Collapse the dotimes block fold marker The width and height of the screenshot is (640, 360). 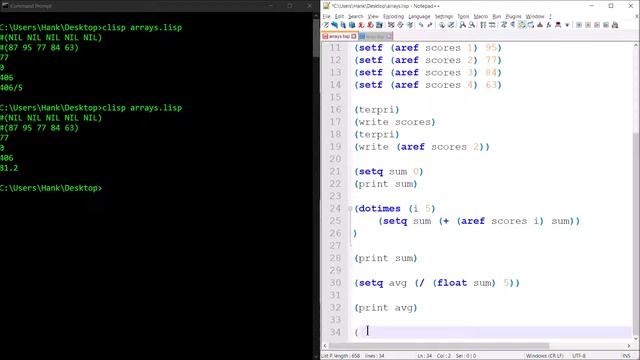[350, 209]
